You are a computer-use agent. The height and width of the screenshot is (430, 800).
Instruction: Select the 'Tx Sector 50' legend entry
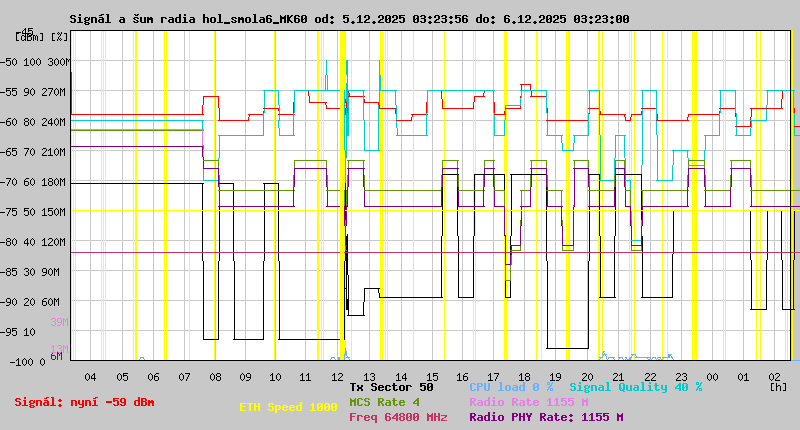click(392, 386)
